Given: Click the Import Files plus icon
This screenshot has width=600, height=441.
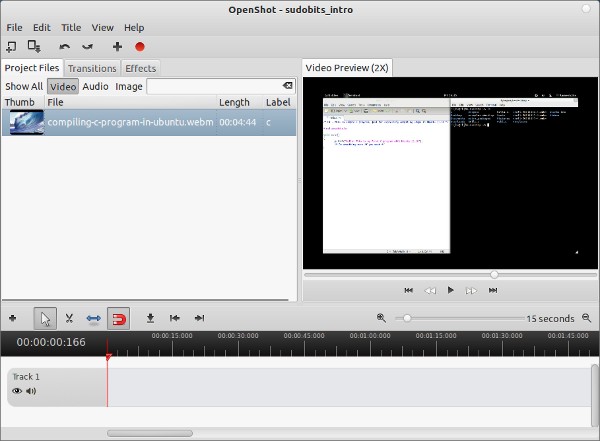Looking at the screenshot, I should [117, 46].
